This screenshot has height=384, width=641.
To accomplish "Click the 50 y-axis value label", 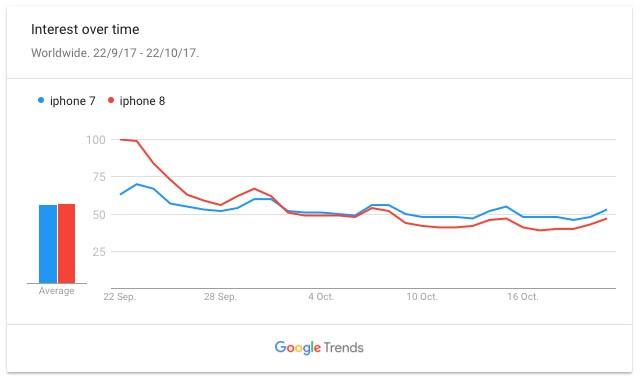I will tap(99, 215).
